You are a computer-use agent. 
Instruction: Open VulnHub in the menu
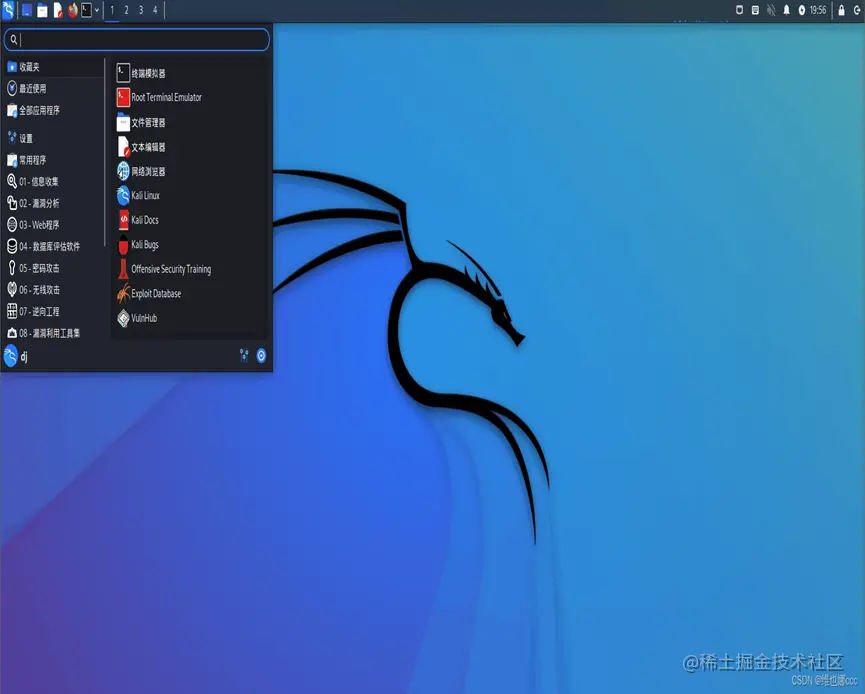click(189, 318)
